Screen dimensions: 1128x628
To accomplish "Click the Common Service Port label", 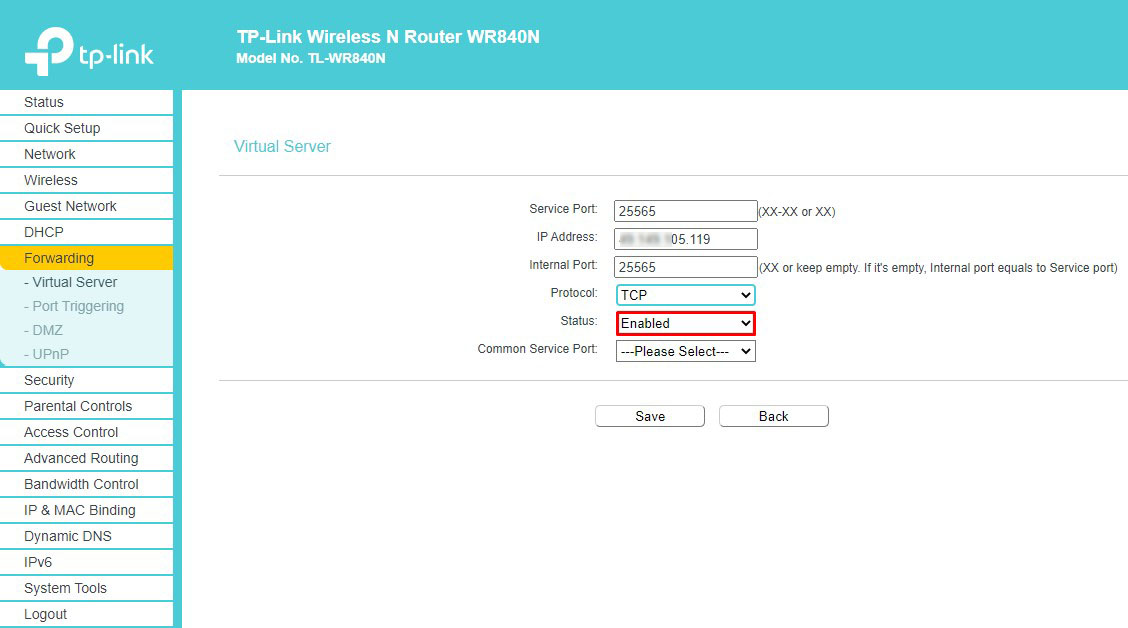I will [537, 349].
